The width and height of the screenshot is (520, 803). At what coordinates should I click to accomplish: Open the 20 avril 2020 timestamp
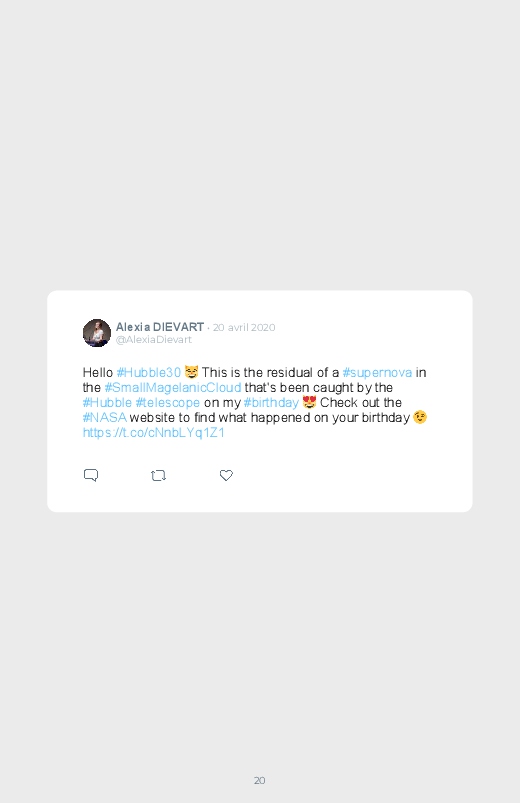[244, 327]
